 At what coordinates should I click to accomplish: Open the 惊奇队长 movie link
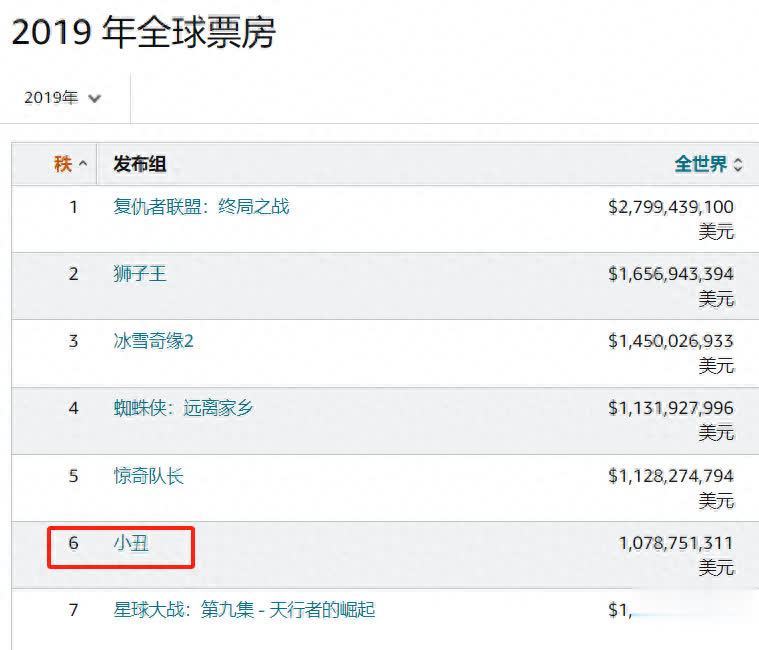149,476
